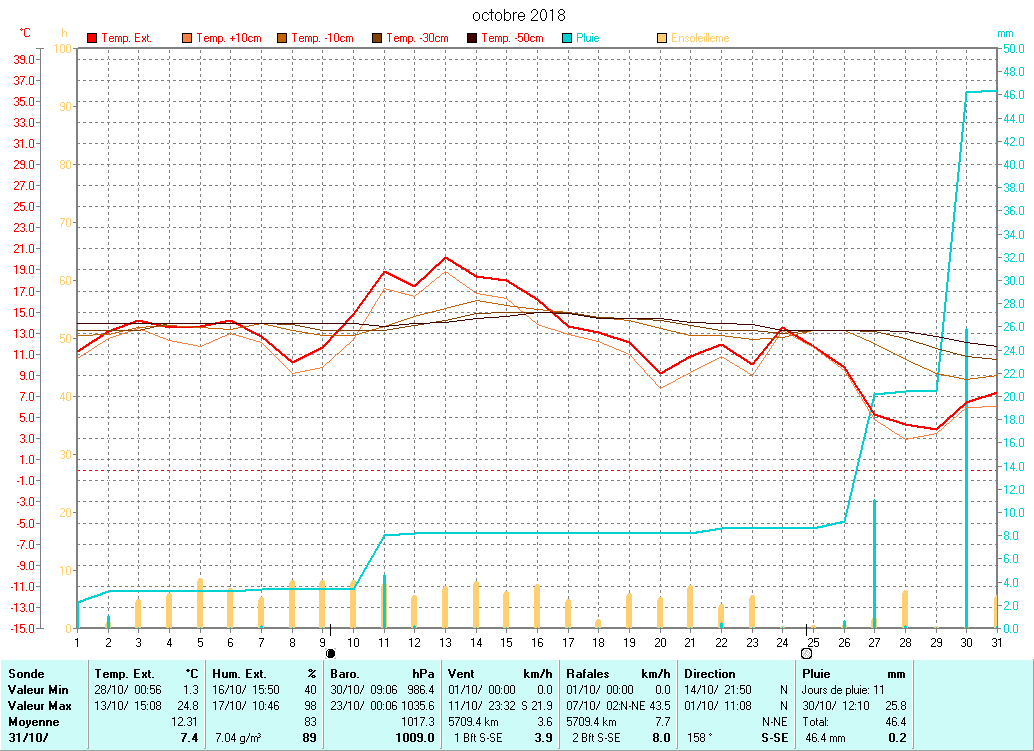This screenshot has height=751, width=1034.
Task: Click the Temp. -30cm legend entry
Action: coord(416,38)
